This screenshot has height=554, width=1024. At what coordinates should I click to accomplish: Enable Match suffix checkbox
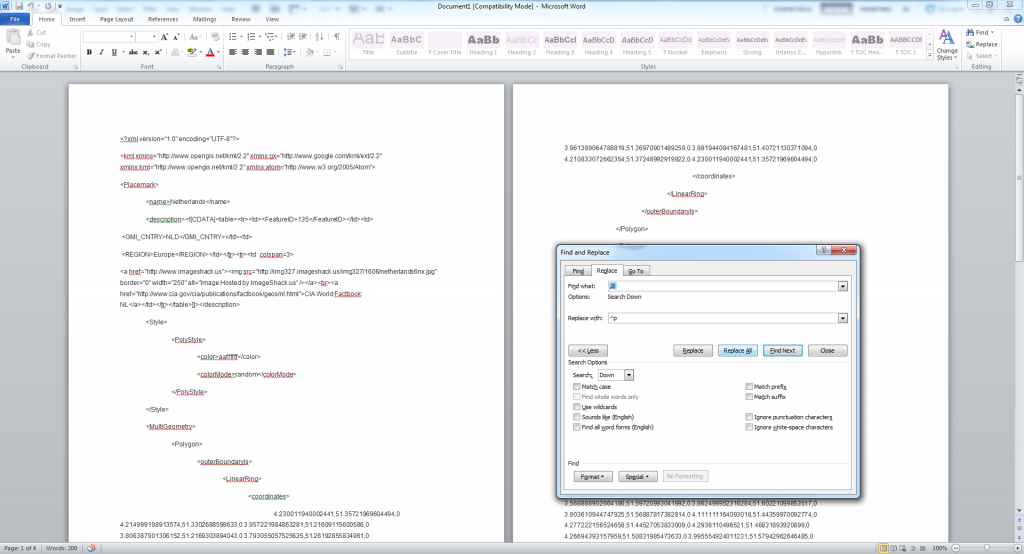749,397
